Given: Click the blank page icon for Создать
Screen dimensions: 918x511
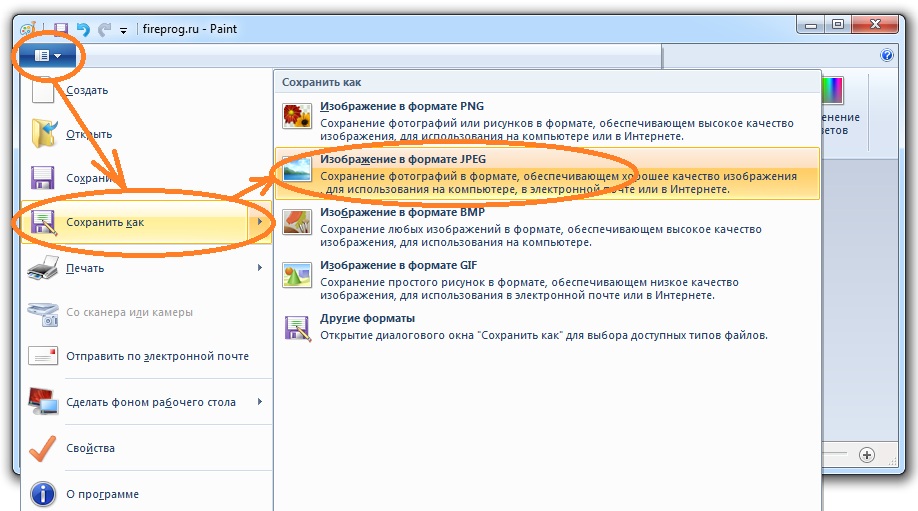Looking at the screenshot, I should (x=43, y=90).
